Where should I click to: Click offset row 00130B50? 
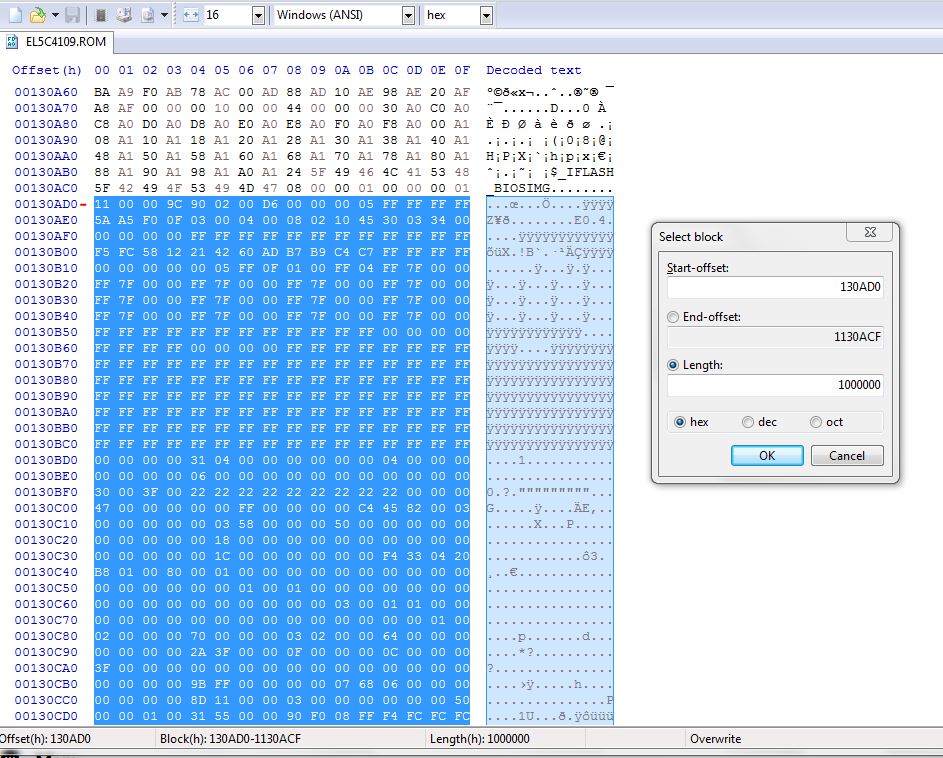click(46, 332)
